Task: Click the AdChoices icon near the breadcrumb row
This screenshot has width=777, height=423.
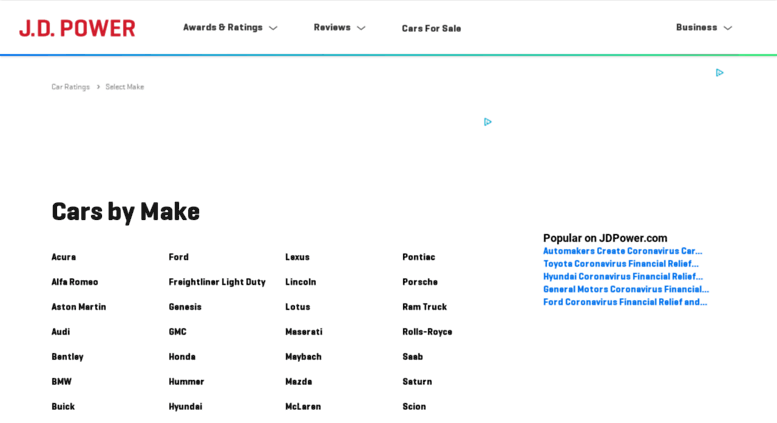Action: point(720,73)
